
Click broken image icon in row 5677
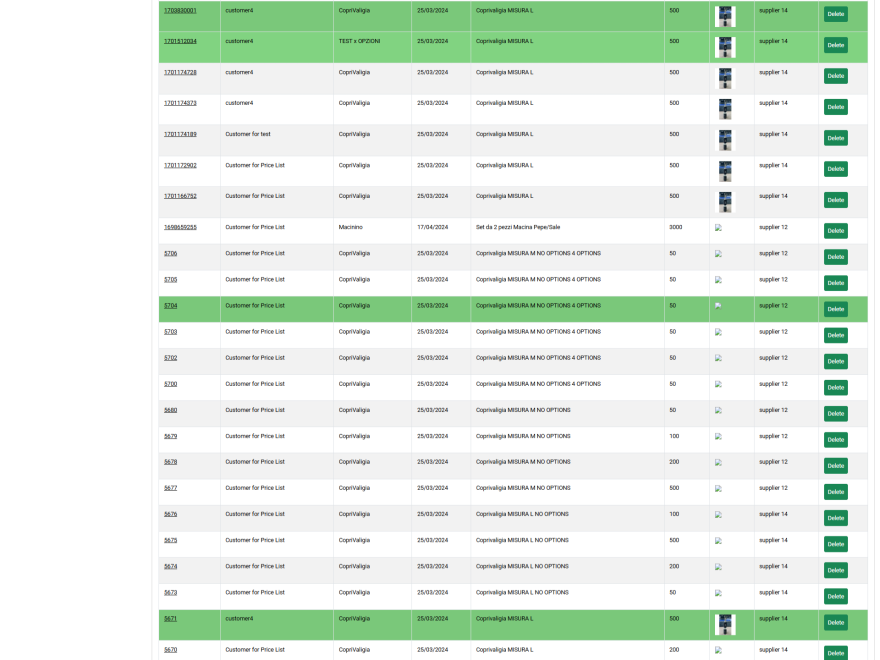click(718, 489)
